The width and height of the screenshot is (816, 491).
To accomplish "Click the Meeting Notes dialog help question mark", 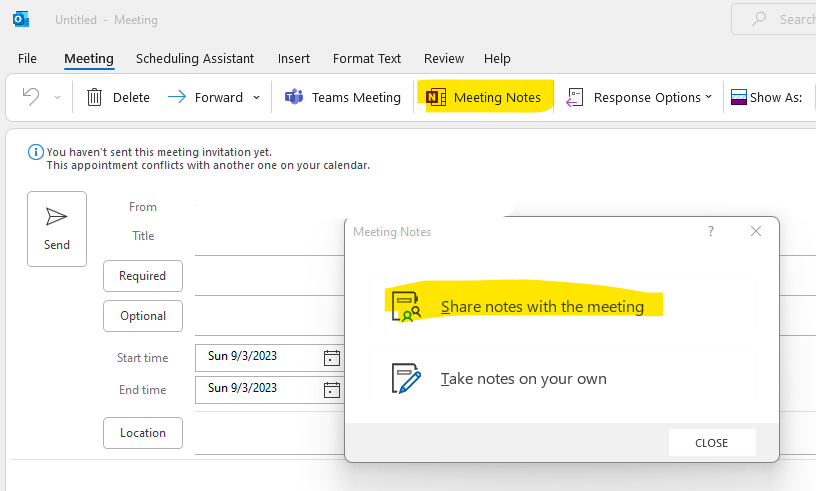I will [x=711, y=231].
